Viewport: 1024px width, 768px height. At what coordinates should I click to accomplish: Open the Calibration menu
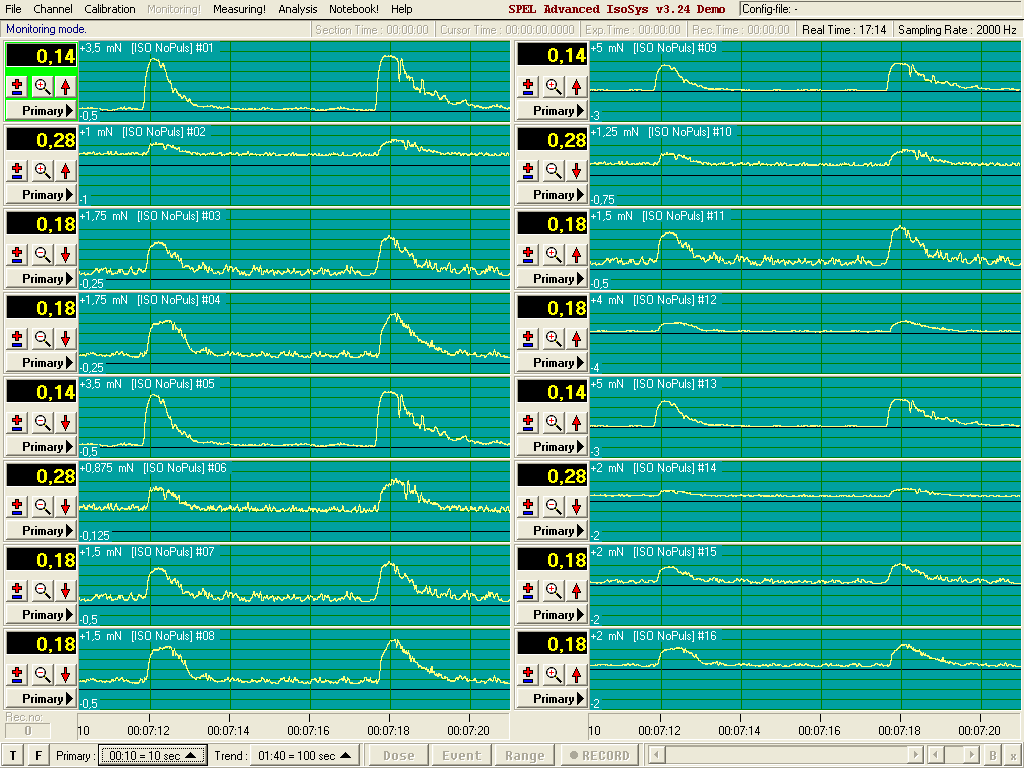[110, 9]
